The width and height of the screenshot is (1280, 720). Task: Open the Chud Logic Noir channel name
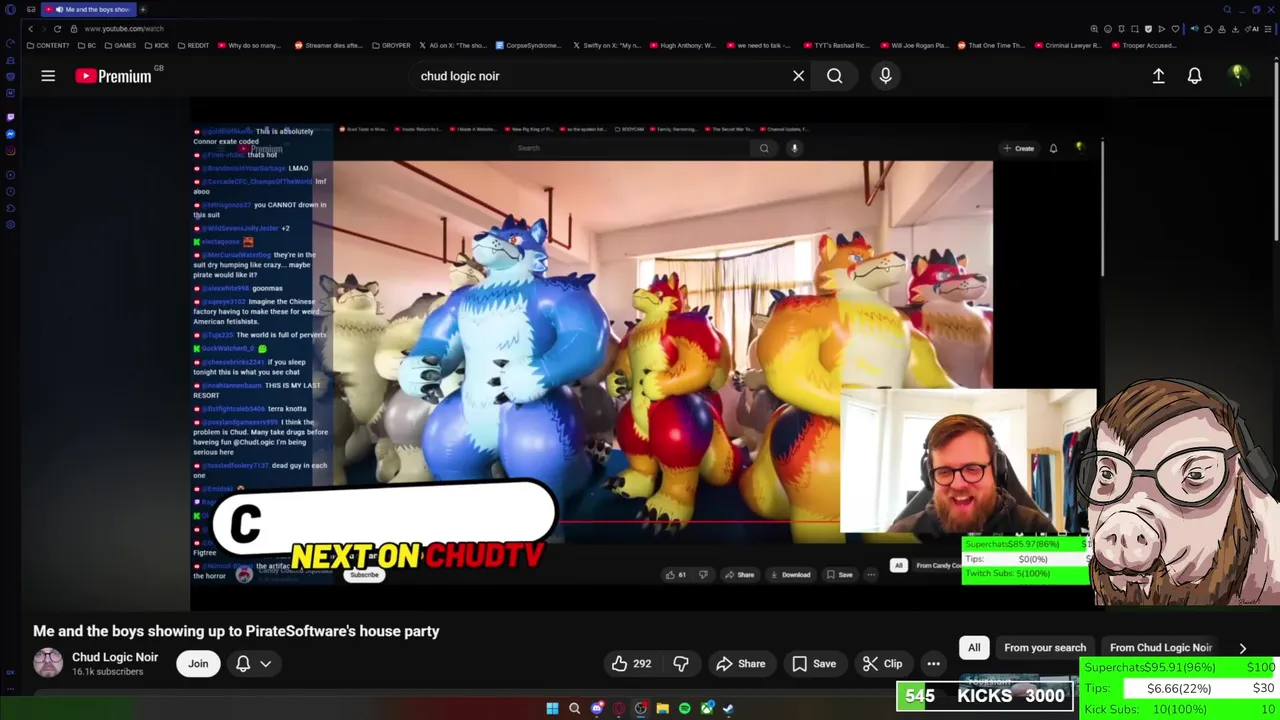pos(115,657)
